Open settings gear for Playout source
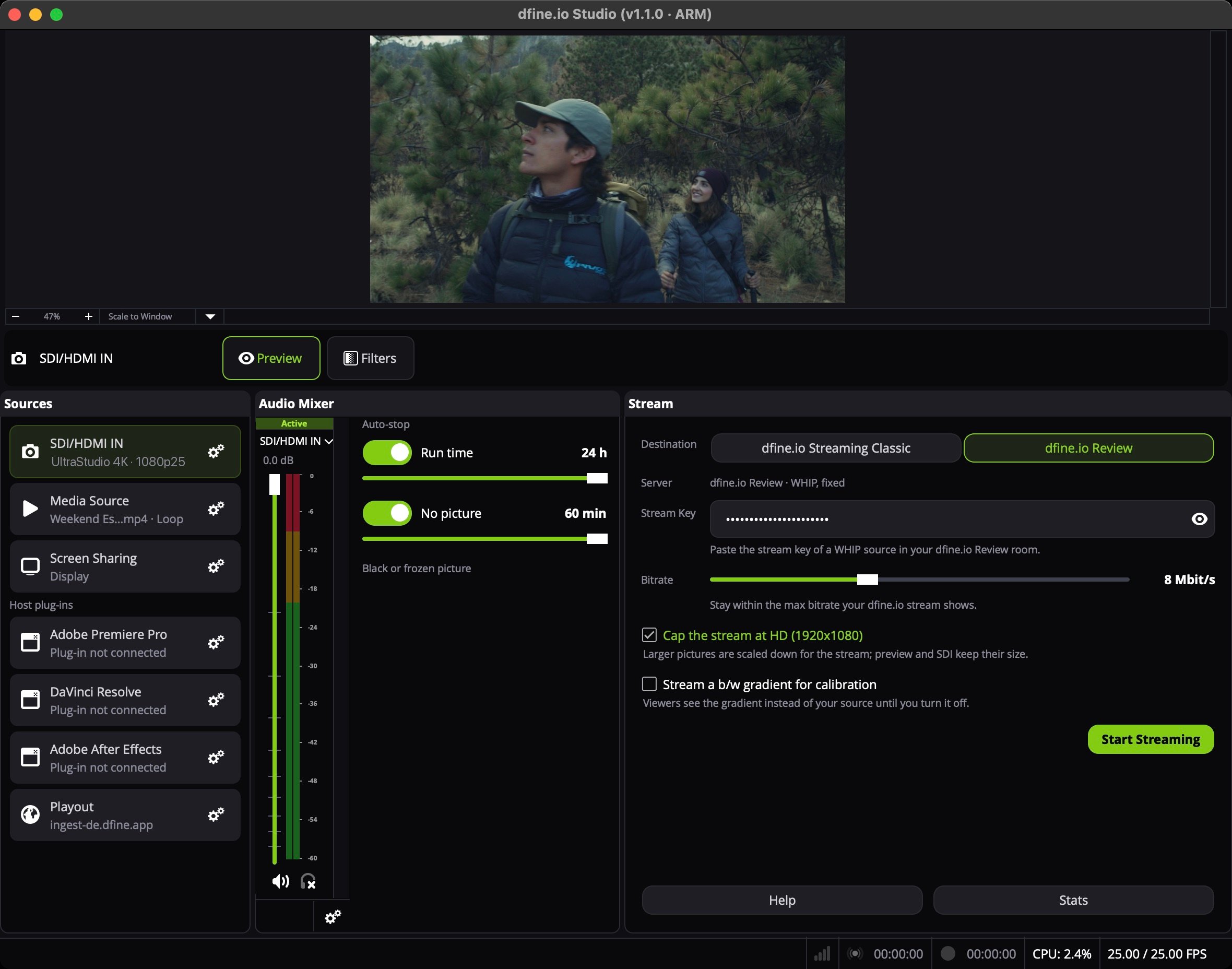The image size is (1232, 969). [x=216, y=814]
